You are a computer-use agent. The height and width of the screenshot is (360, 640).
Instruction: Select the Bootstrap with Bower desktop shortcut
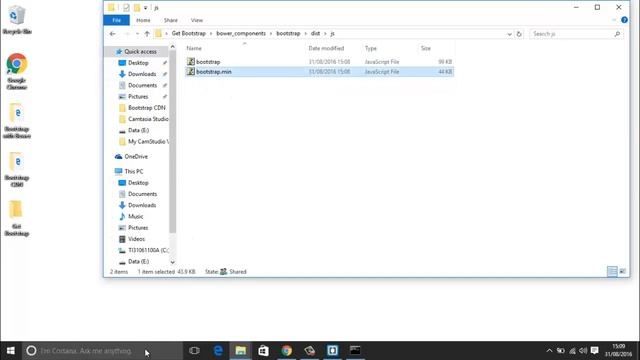tap(17, 121)
